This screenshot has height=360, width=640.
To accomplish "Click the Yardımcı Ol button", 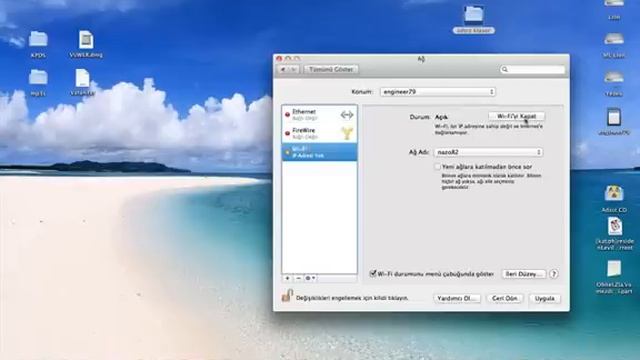I will pos(457,298).
